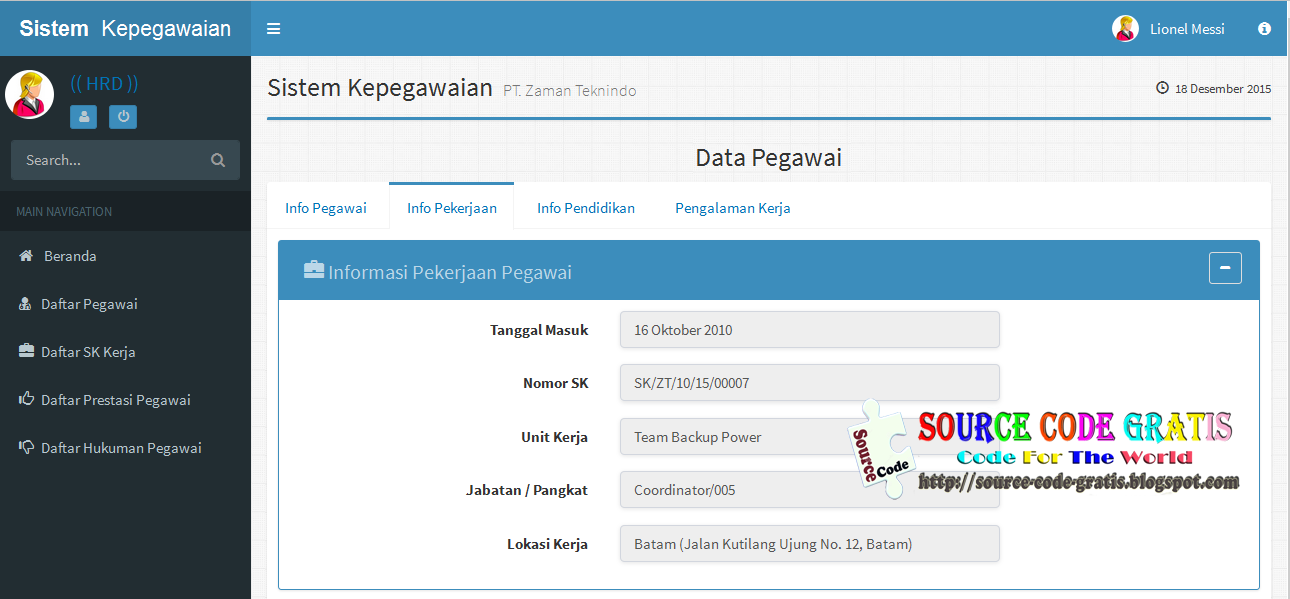This screenshot has width=1290, height=599.
Task: Click inside the Search input field
Action: [x=110, y=160]
